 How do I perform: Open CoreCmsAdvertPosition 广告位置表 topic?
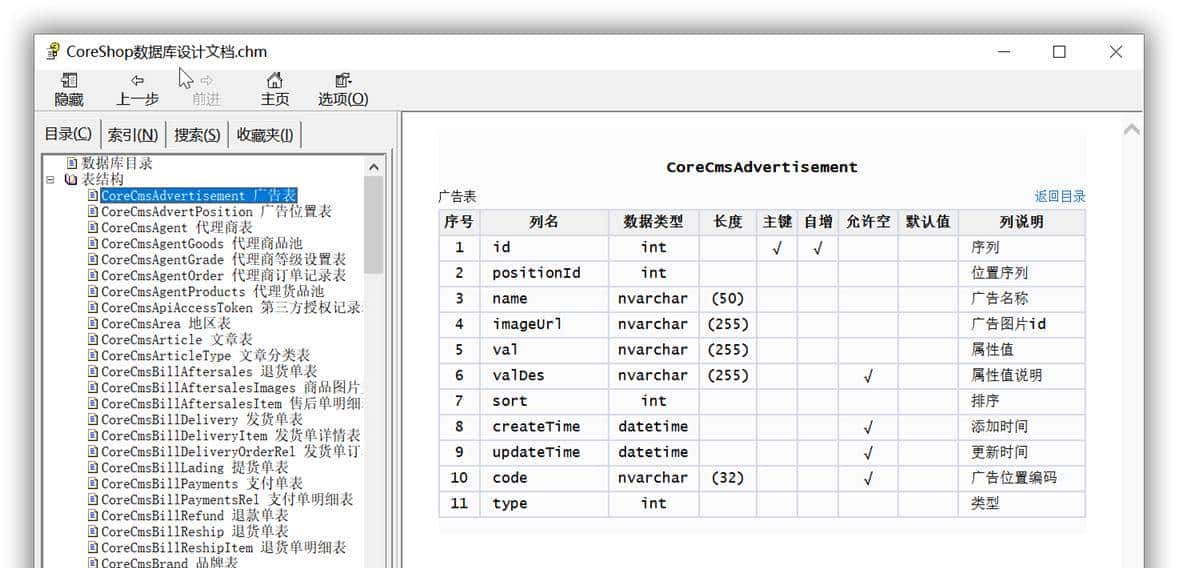tap(216, 212)
